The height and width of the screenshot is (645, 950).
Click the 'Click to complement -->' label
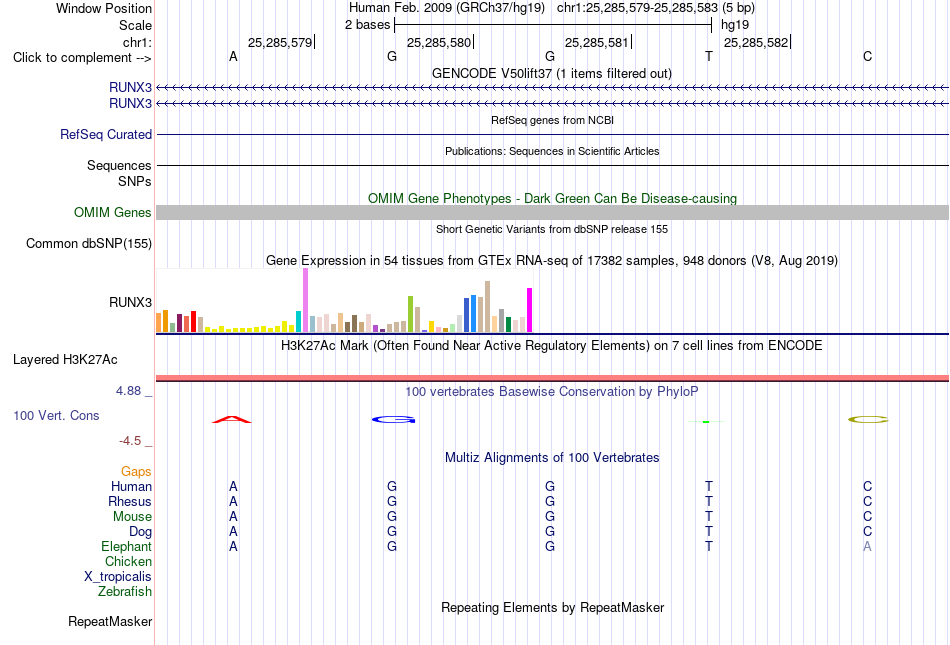[82, 58]
